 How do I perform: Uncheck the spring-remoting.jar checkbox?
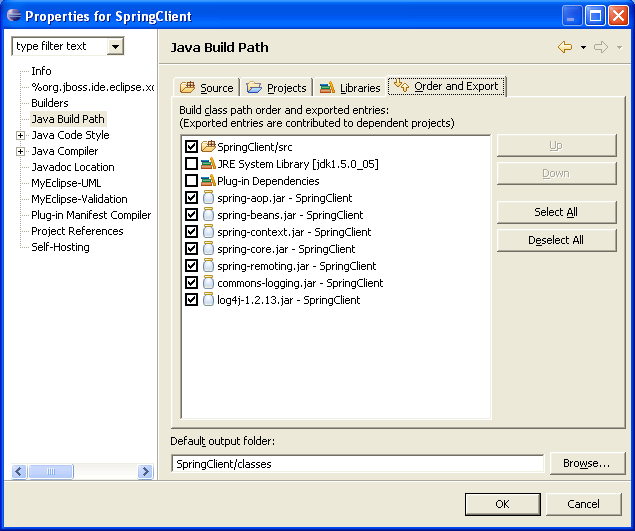click(x=191, y=265)
